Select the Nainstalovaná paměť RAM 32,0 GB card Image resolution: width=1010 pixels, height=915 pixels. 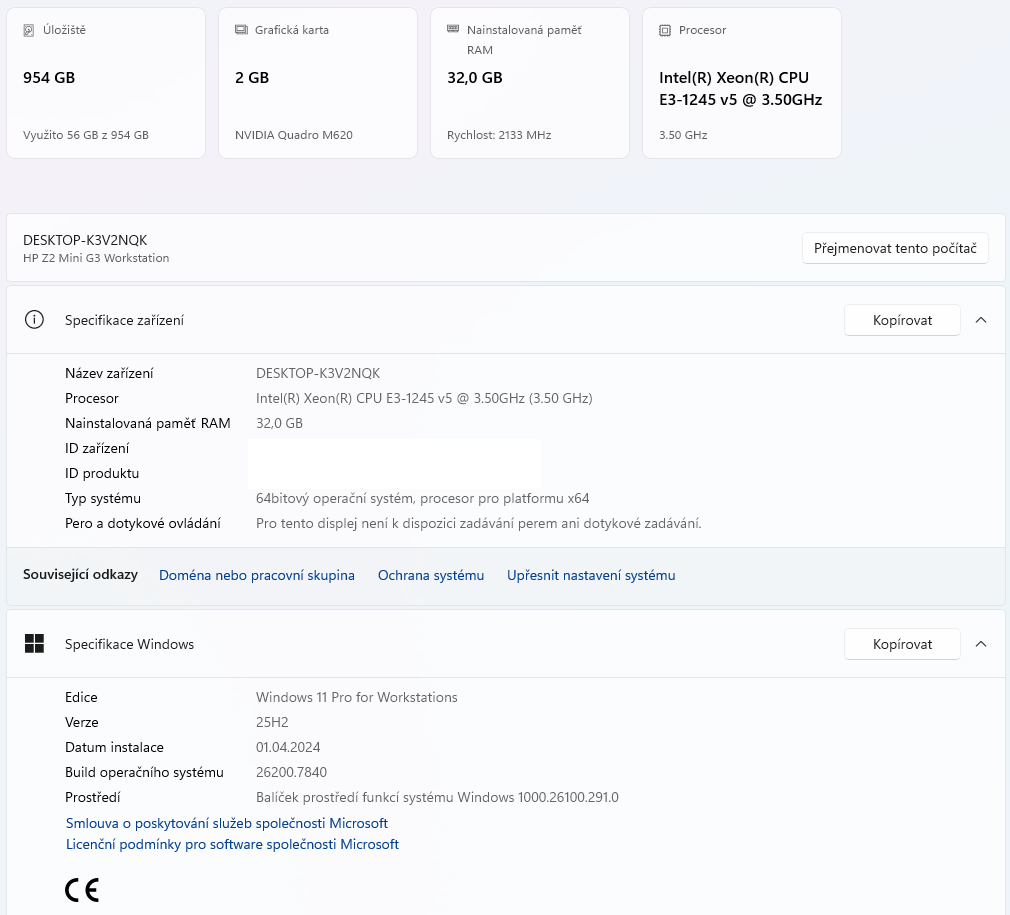(529, 83)
